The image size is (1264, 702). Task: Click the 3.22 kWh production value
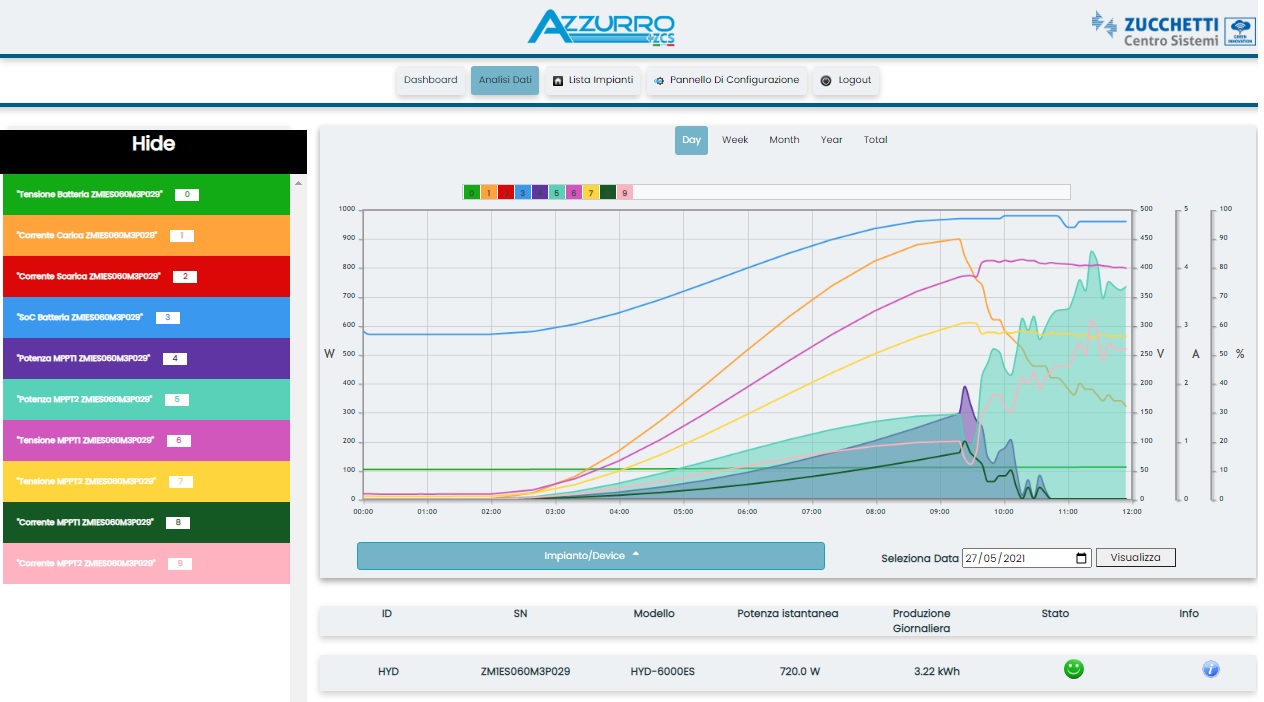937,672
